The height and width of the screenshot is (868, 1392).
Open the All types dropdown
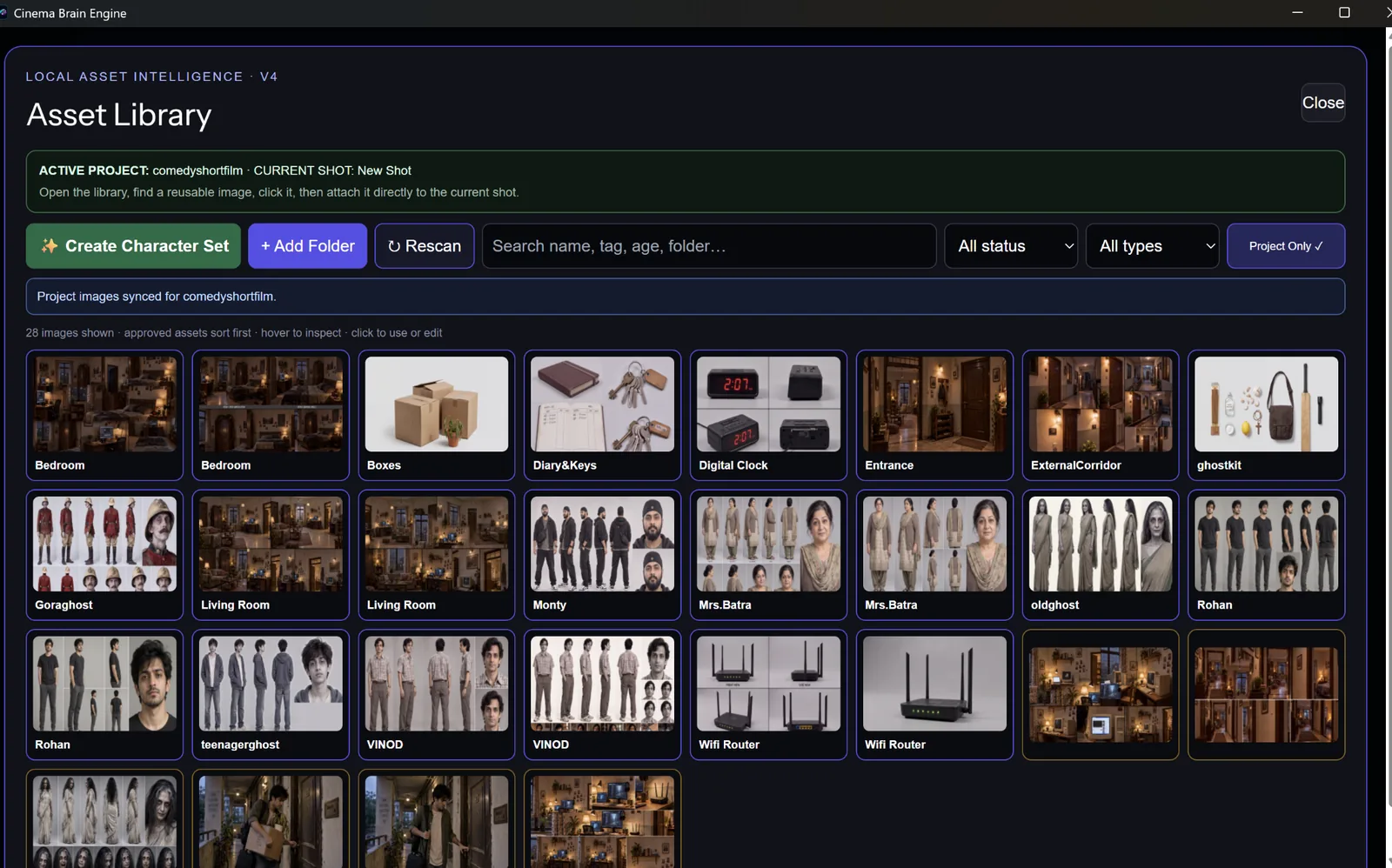click(x=1152, y=246)
